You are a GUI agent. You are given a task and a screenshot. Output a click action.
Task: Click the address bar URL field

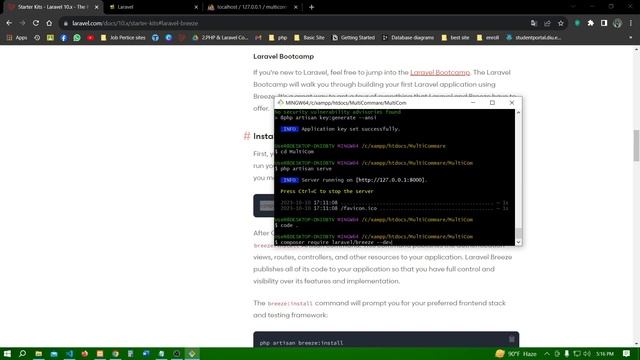coord(294,23)
